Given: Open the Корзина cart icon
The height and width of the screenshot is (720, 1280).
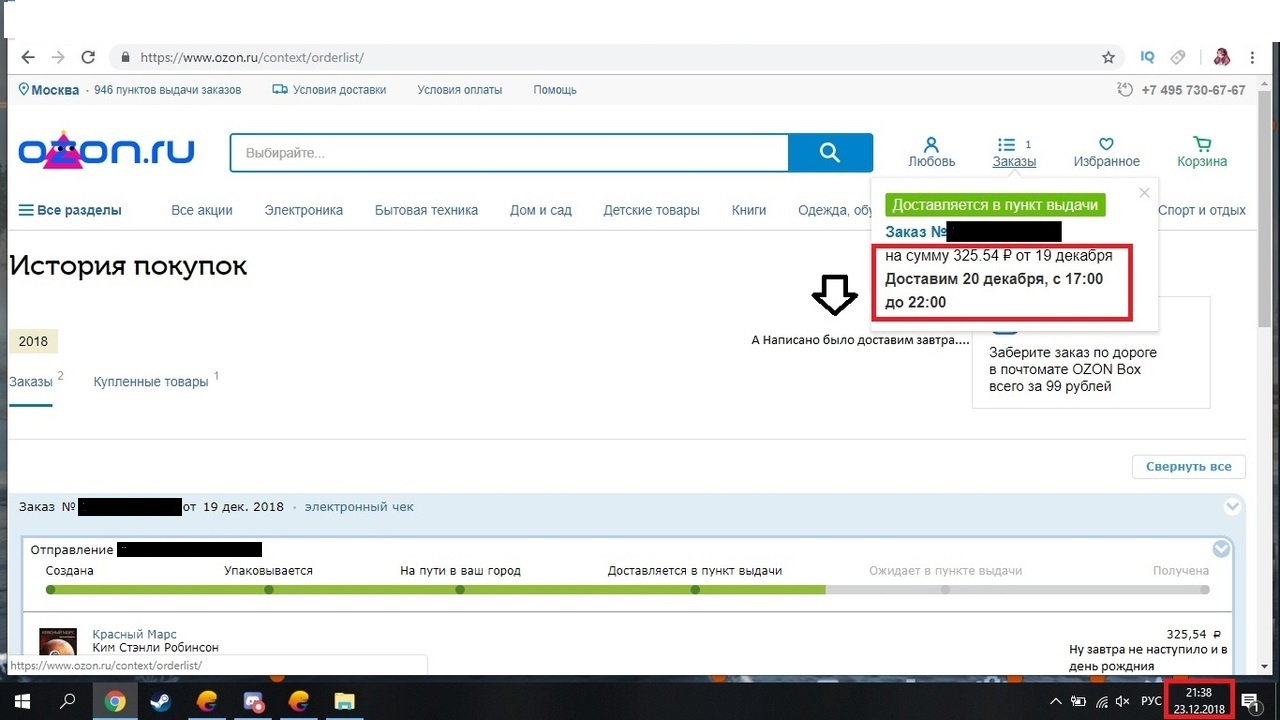Looking at the screenshot, I should pos(1202,152).
